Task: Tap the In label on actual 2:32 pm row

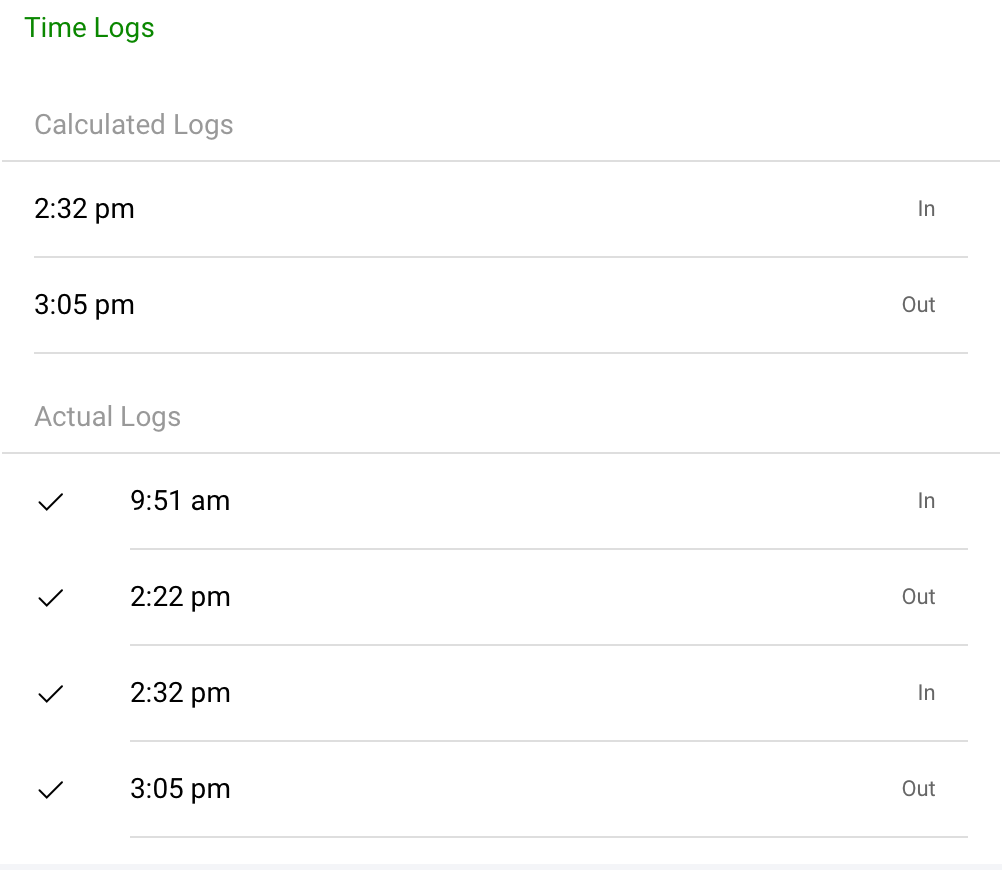Action: [926, 693]
